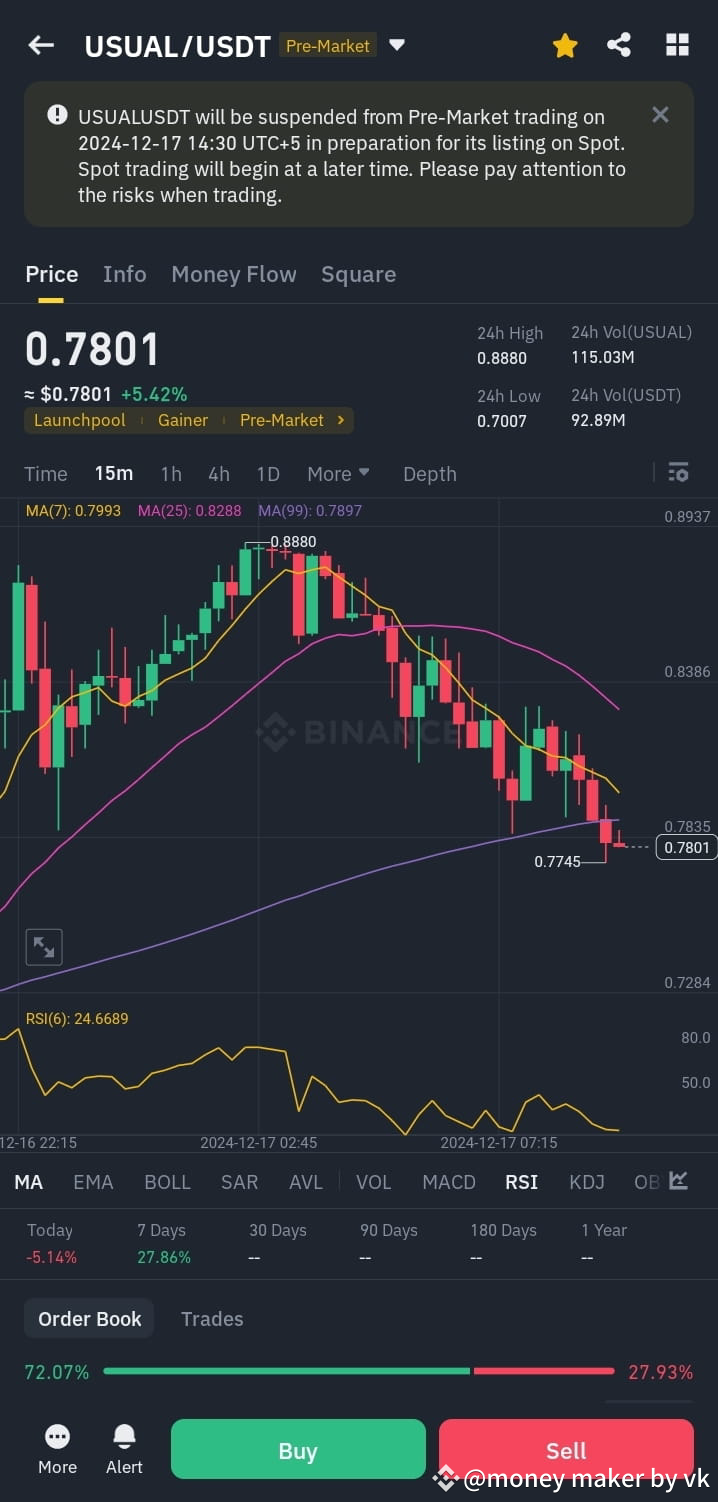
Task: Open the Money Flow tab
Action: click(234, 274)
